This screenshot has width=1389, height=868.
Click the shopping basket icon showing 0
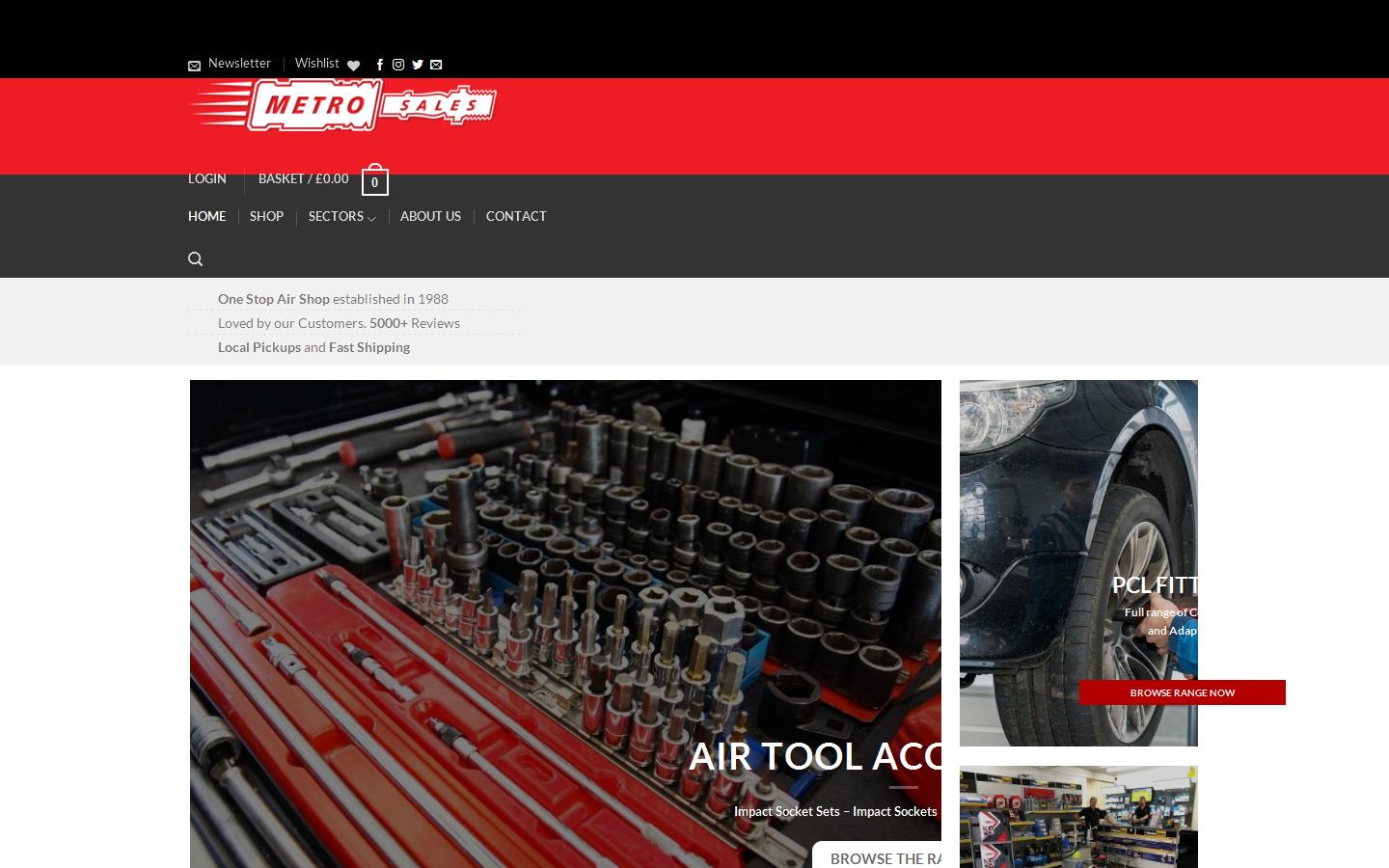374,181
